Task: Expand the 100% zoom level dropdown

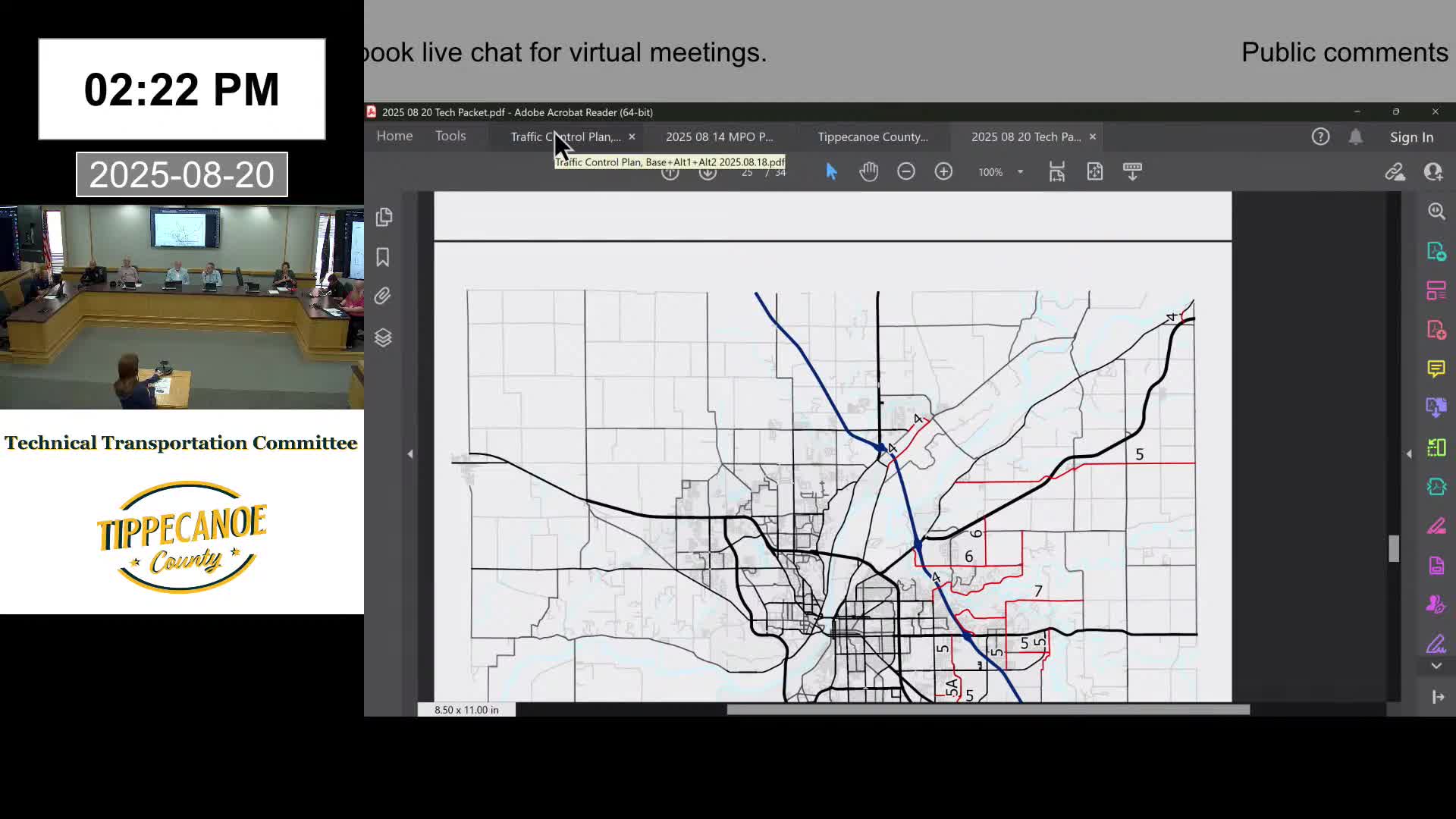Action: 1020,172
